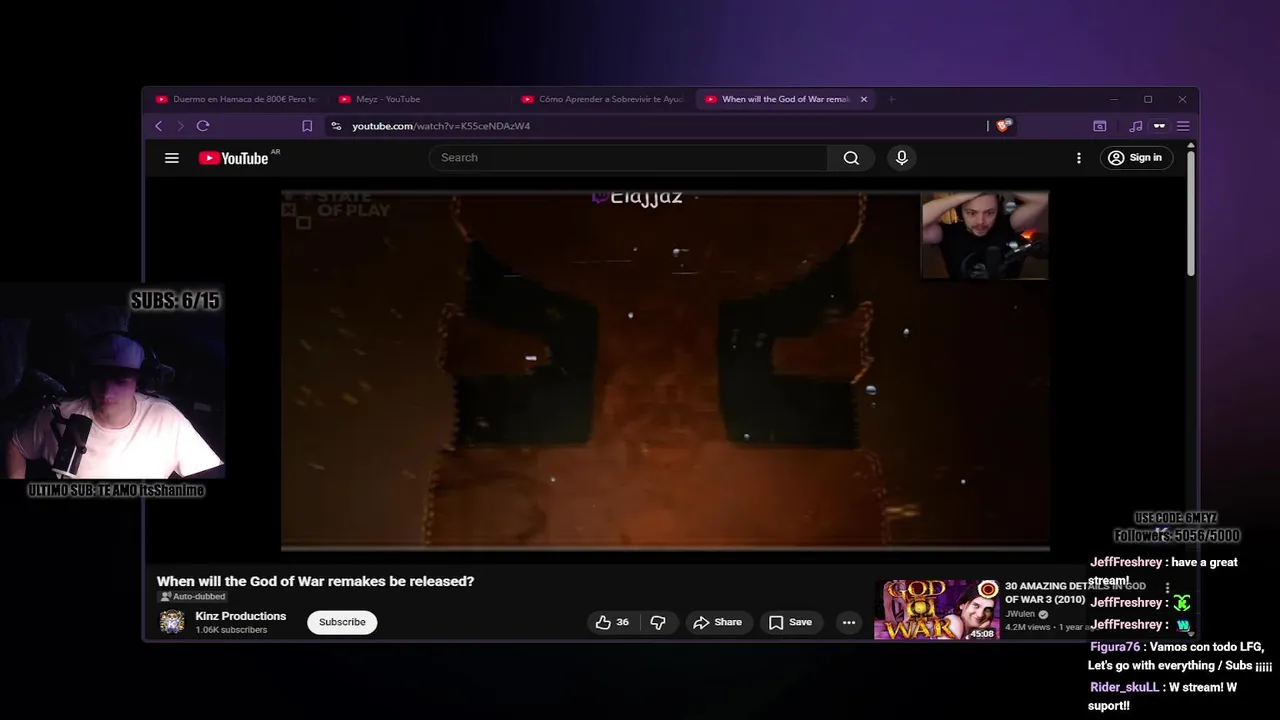Click the video progress bar

click(x=665, y=548)
